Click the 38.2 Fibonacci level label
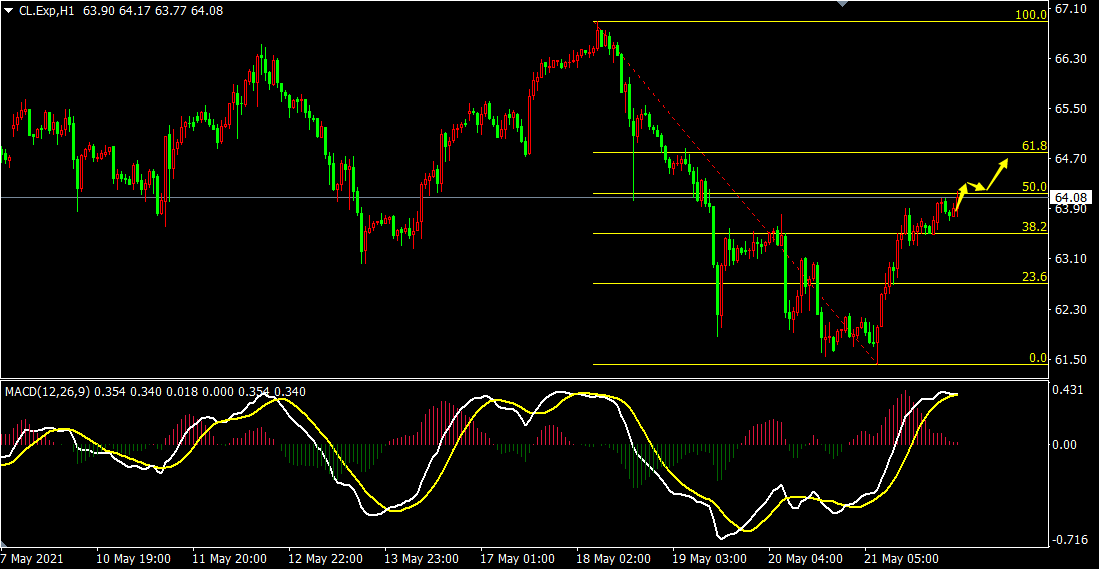Image resolution: width=1099 pixels, height=569 pixels. tap(1035, 227)
